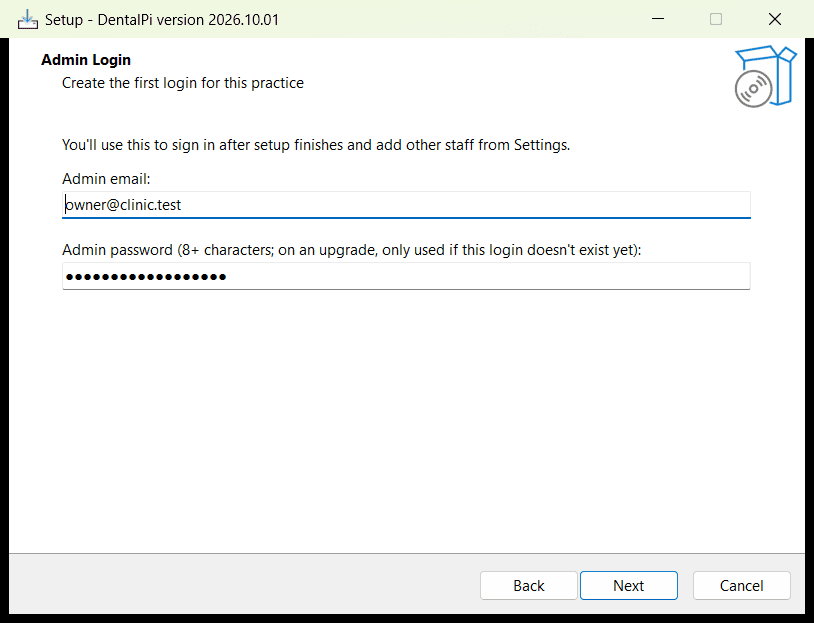Click 'Create the first login for this practice'
The width and height of the screenshot is (814, 623).
pos(183,83)
